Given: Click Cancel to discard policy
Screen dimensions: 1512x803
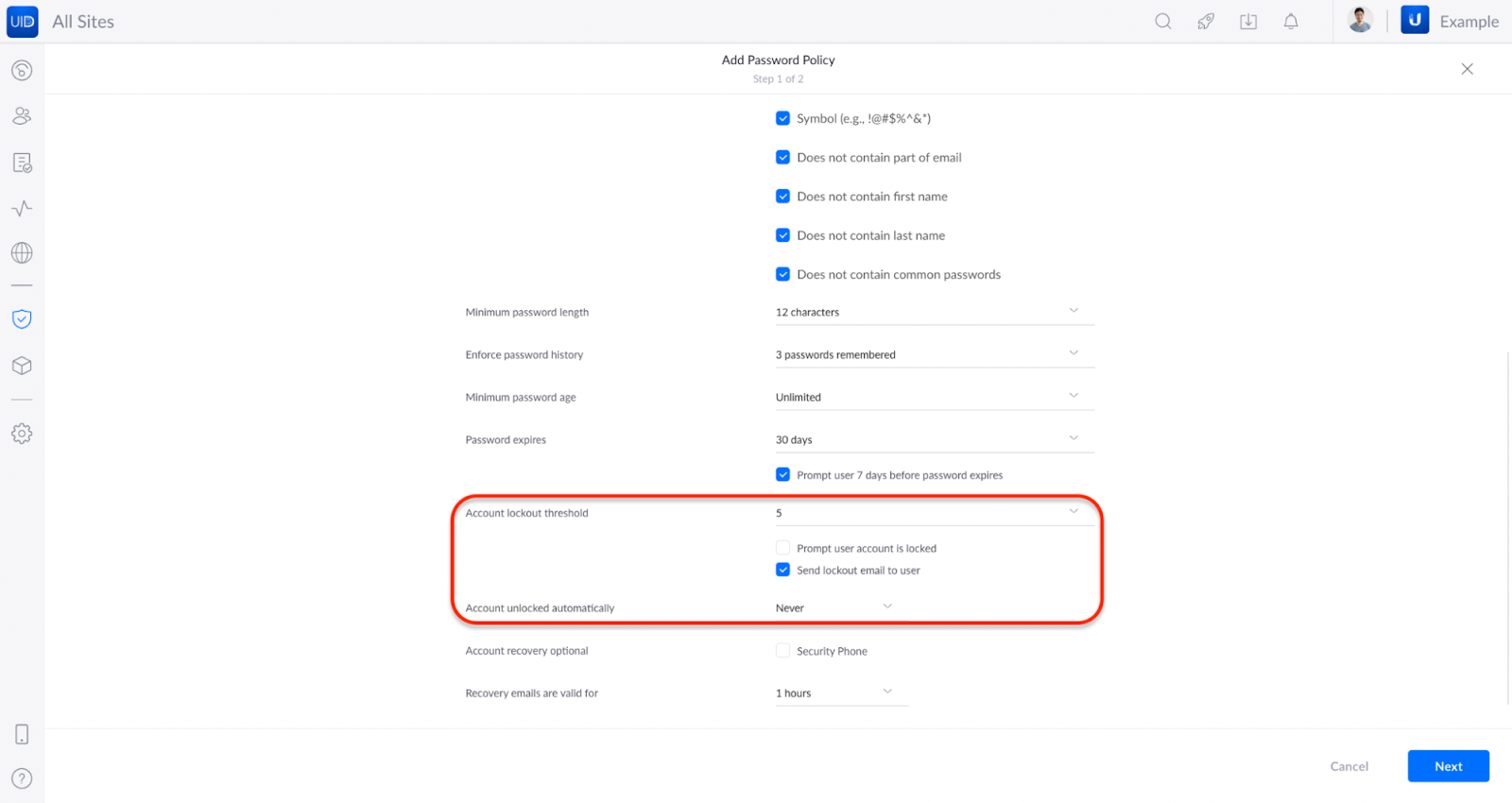Looking at the screenshot, I should tap(1349, 766).
